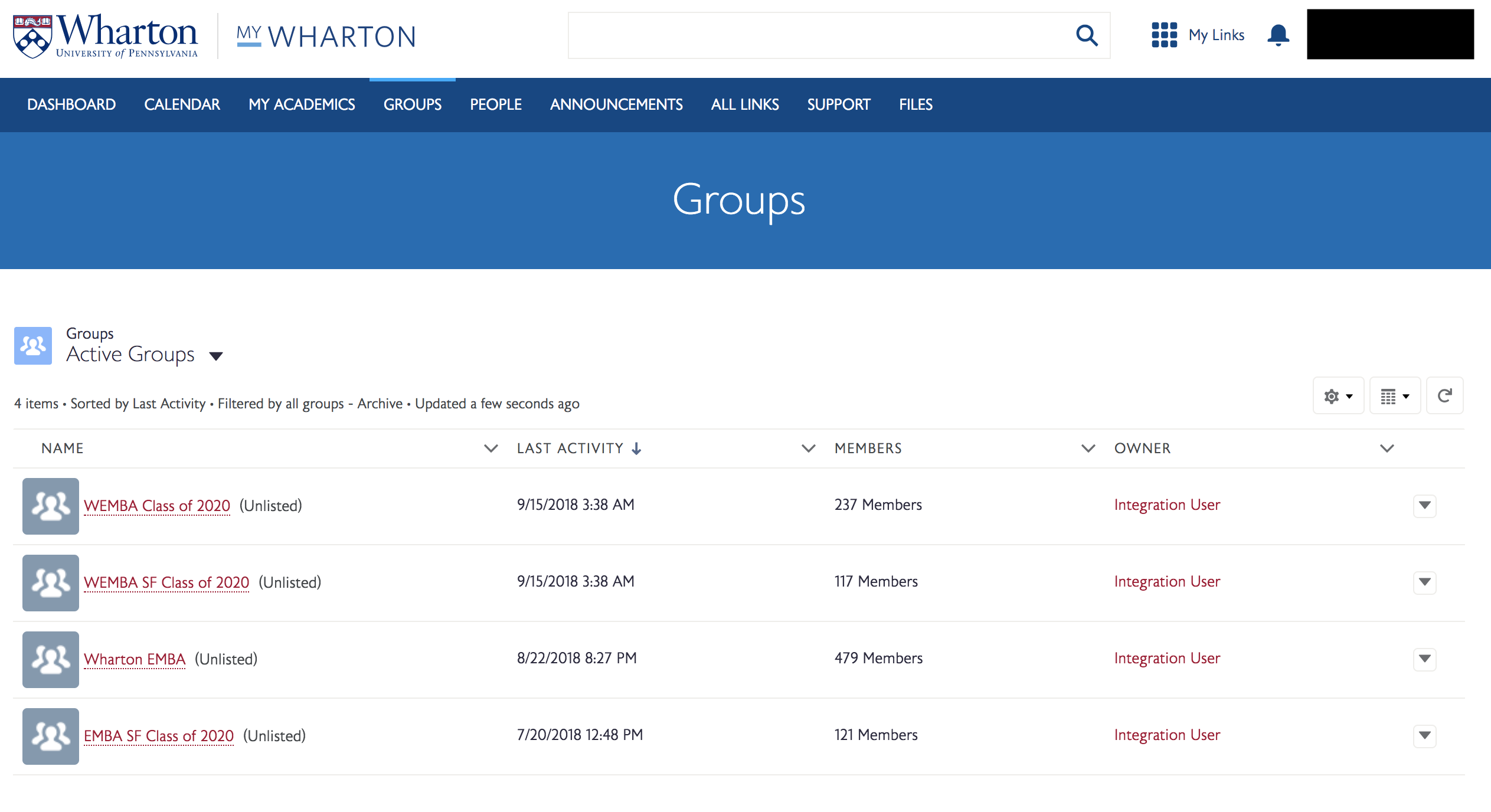Click into the top search field
The image size is (1491, 812).
[x=815, y=35]
